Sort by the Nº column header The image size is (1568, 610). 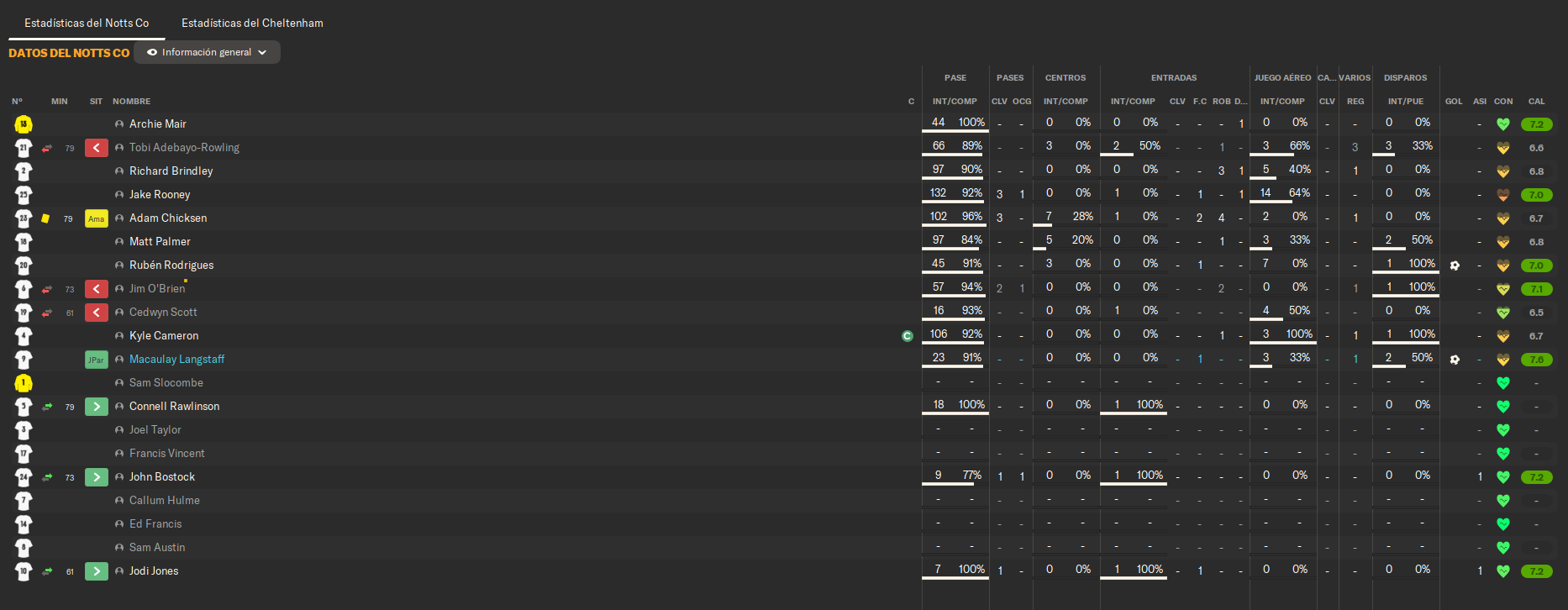pyautogui.click(x=17, y=102)
